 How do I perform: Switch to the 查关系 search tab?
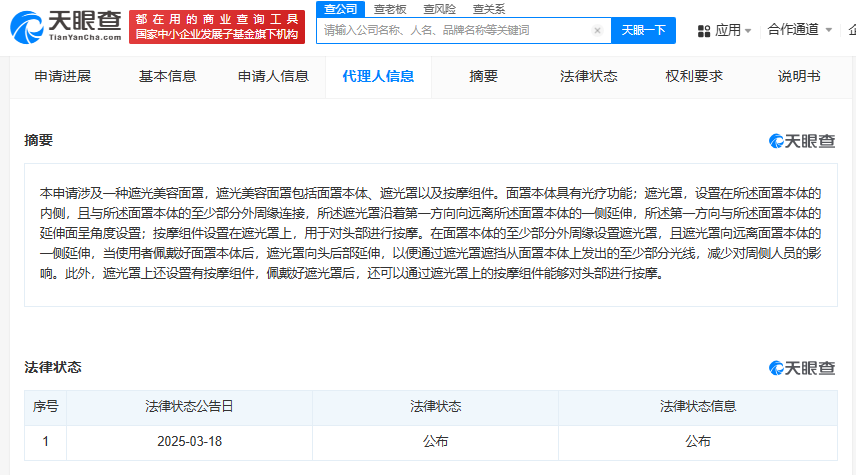pyautogui.click(x=489, y=9)
